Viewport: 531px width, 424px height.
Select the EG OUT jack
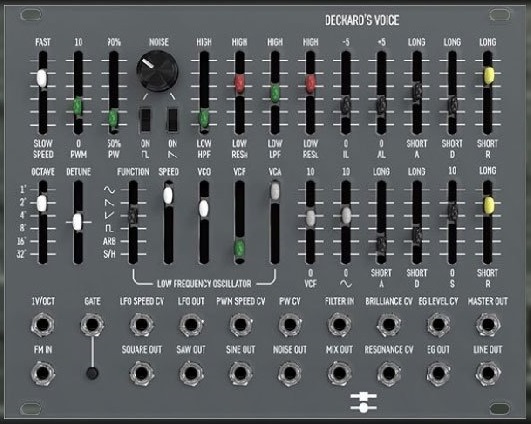438,373
